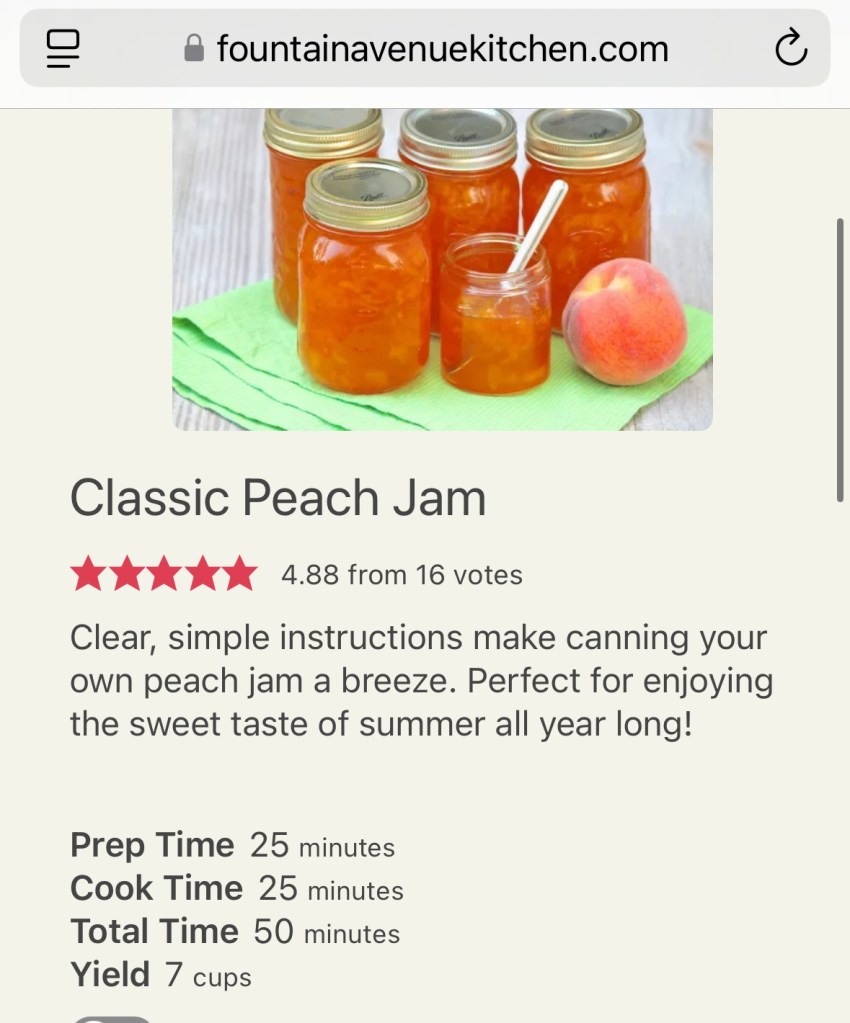The width and height of the screenshot is (850, 1023).
Task: Click the Classic Peach Jam heading
Action: (278, 498)
